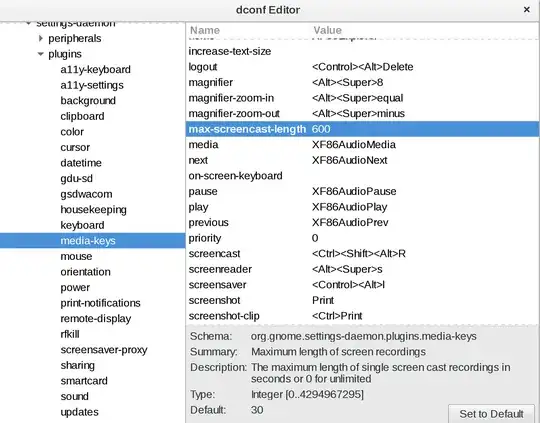Edit the <Control><Alt>Delete value
The width and height of the screenshot is (540, 423).
(x=363, y=67)
